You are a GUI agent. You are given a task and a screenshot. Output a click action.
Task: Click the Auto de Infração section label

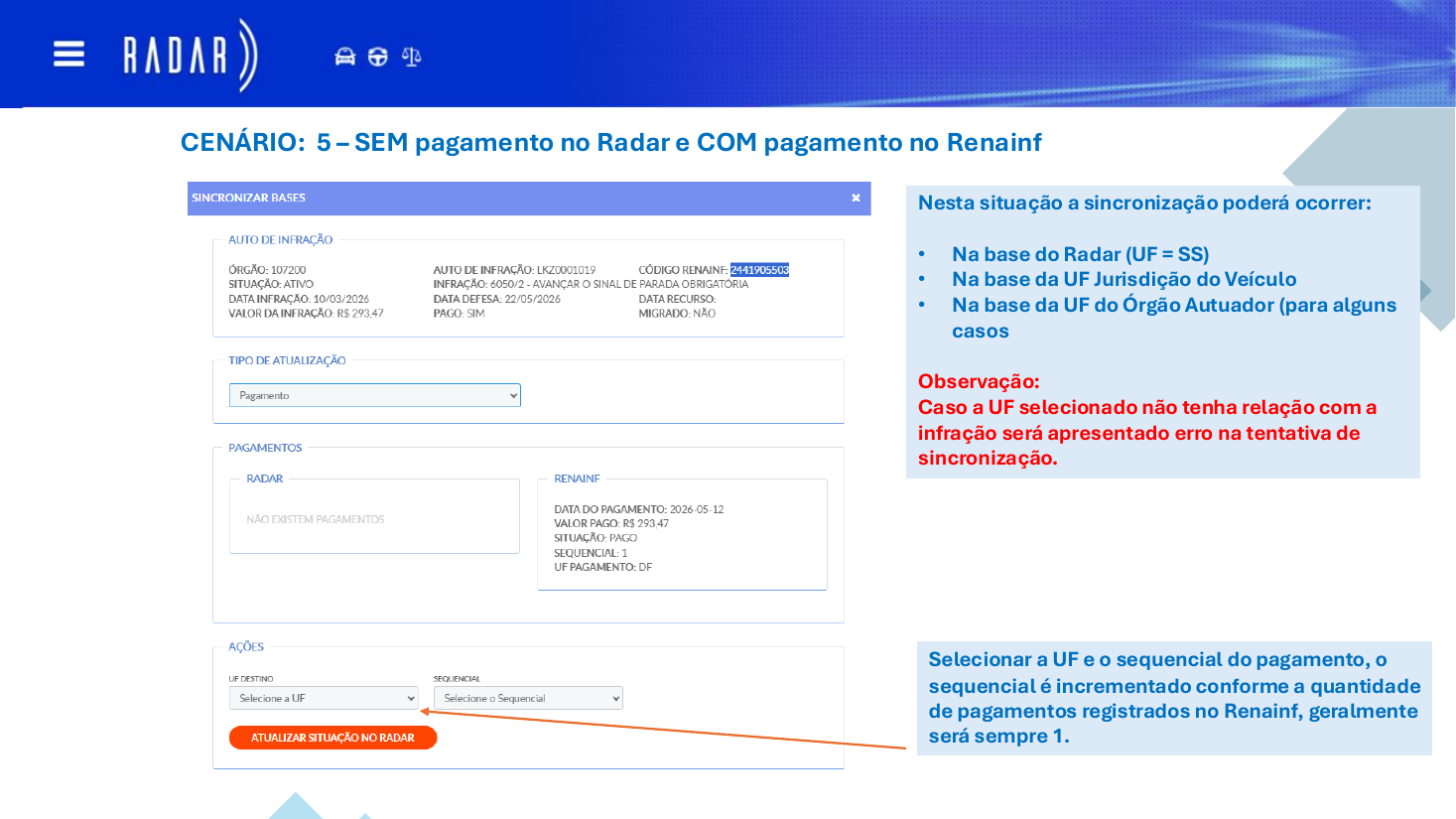click(280, 240)
